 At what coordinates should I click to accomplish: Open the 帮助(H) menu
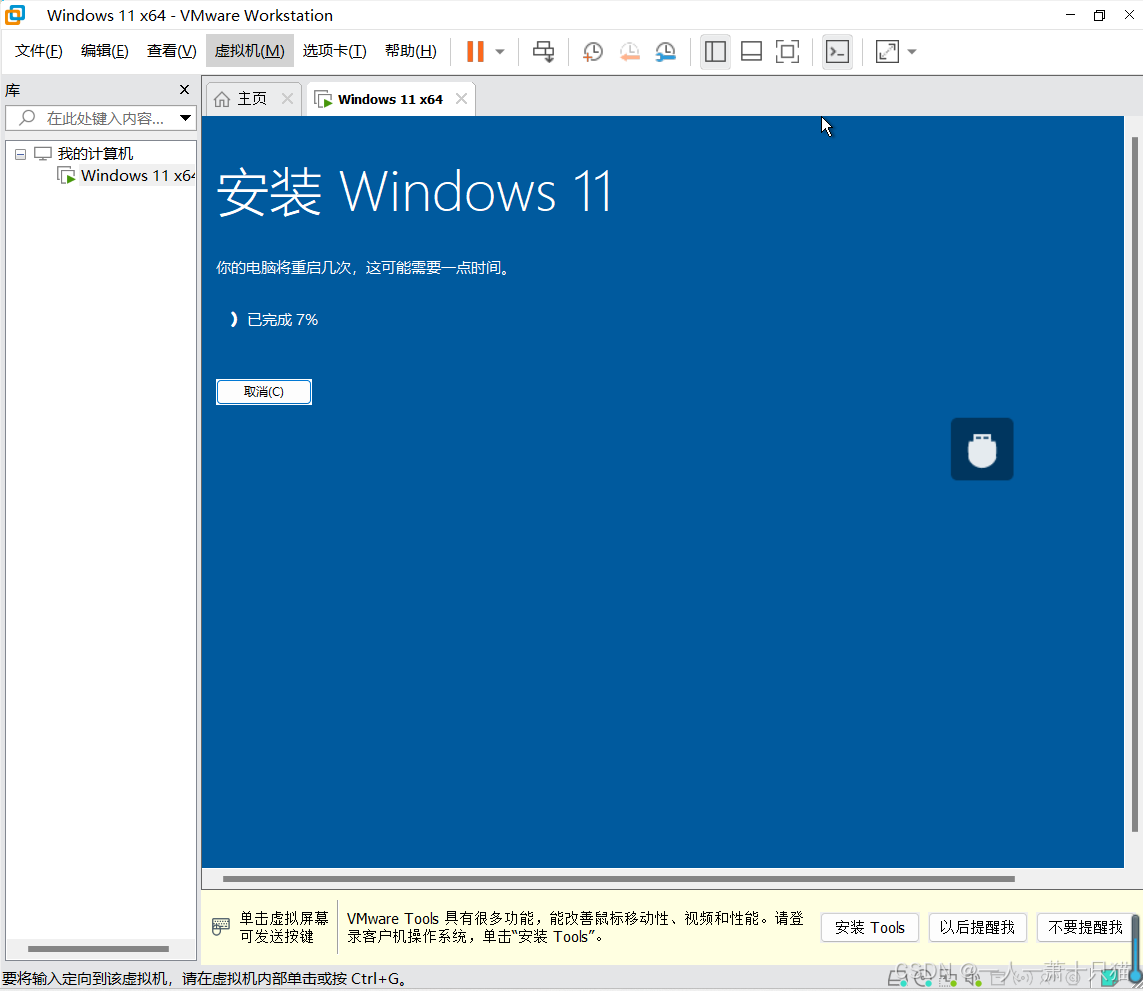tap(410, 51)
